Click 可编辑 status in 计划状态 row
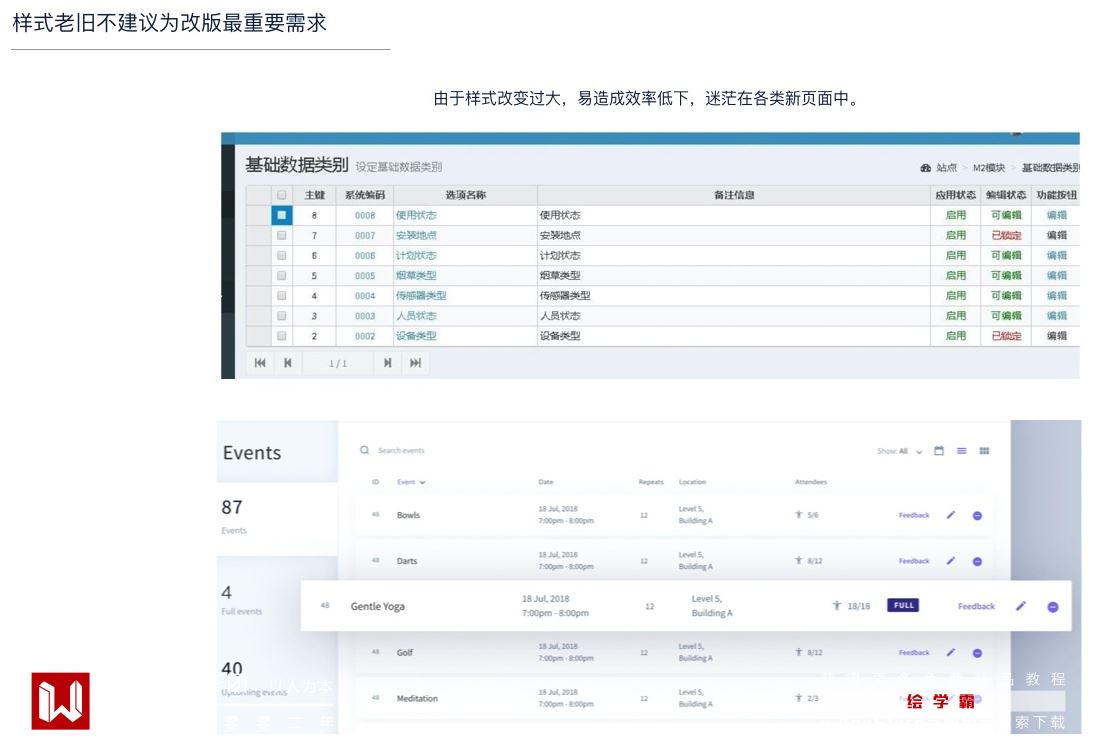Image resolution: width=1097 pixels, height=752 pixels. click(x=1005, y=255)
